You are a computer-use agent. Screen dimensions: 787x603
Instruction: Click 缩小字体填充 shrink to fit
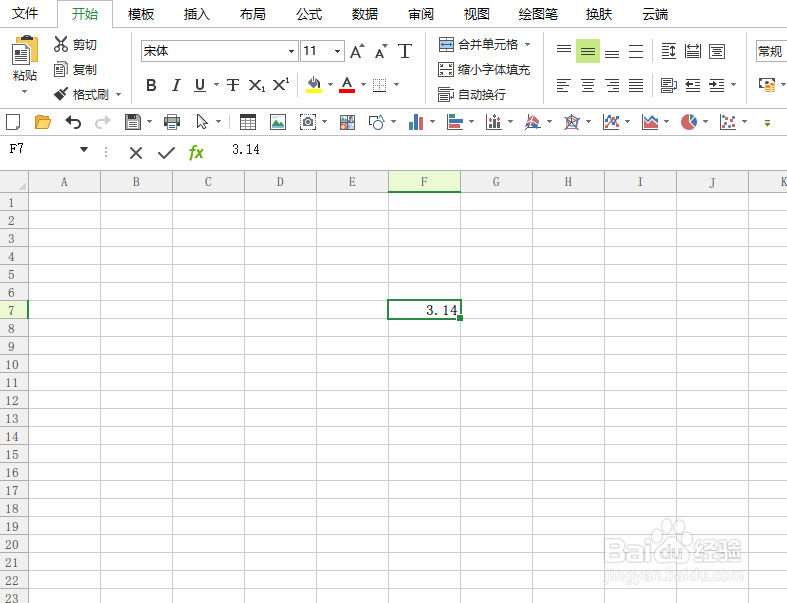point(484,69)
